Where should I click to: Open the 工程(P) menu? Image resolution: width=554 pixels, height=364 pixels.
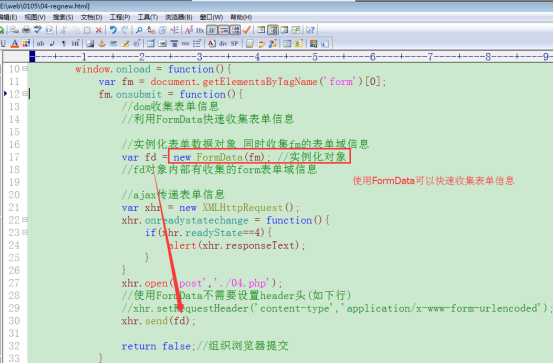tap(120, 17)
